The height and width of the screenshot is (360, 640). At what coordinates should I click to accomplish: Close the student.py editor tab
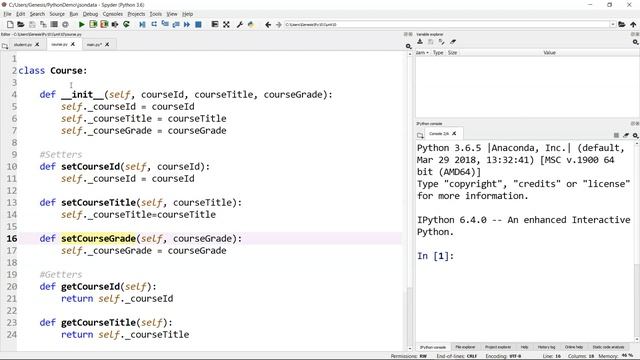click(x=37, y=44)
